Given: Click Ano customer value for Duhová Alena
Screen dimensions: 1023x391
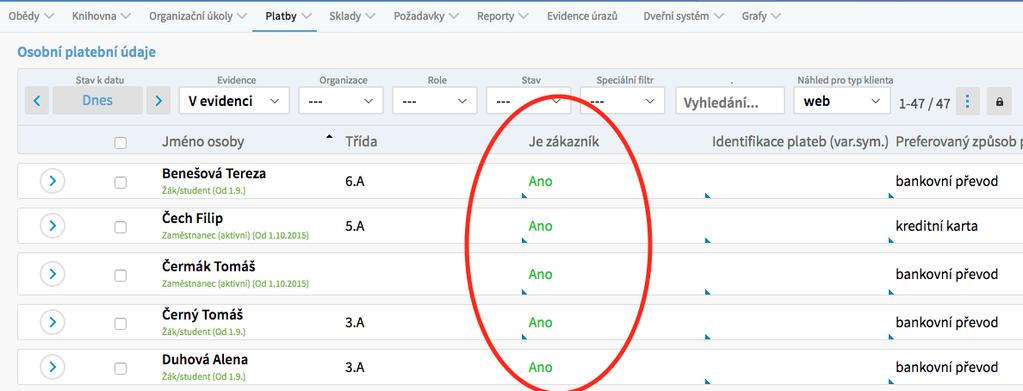Looking at the screenshot, I should click(x=540, y=368).
